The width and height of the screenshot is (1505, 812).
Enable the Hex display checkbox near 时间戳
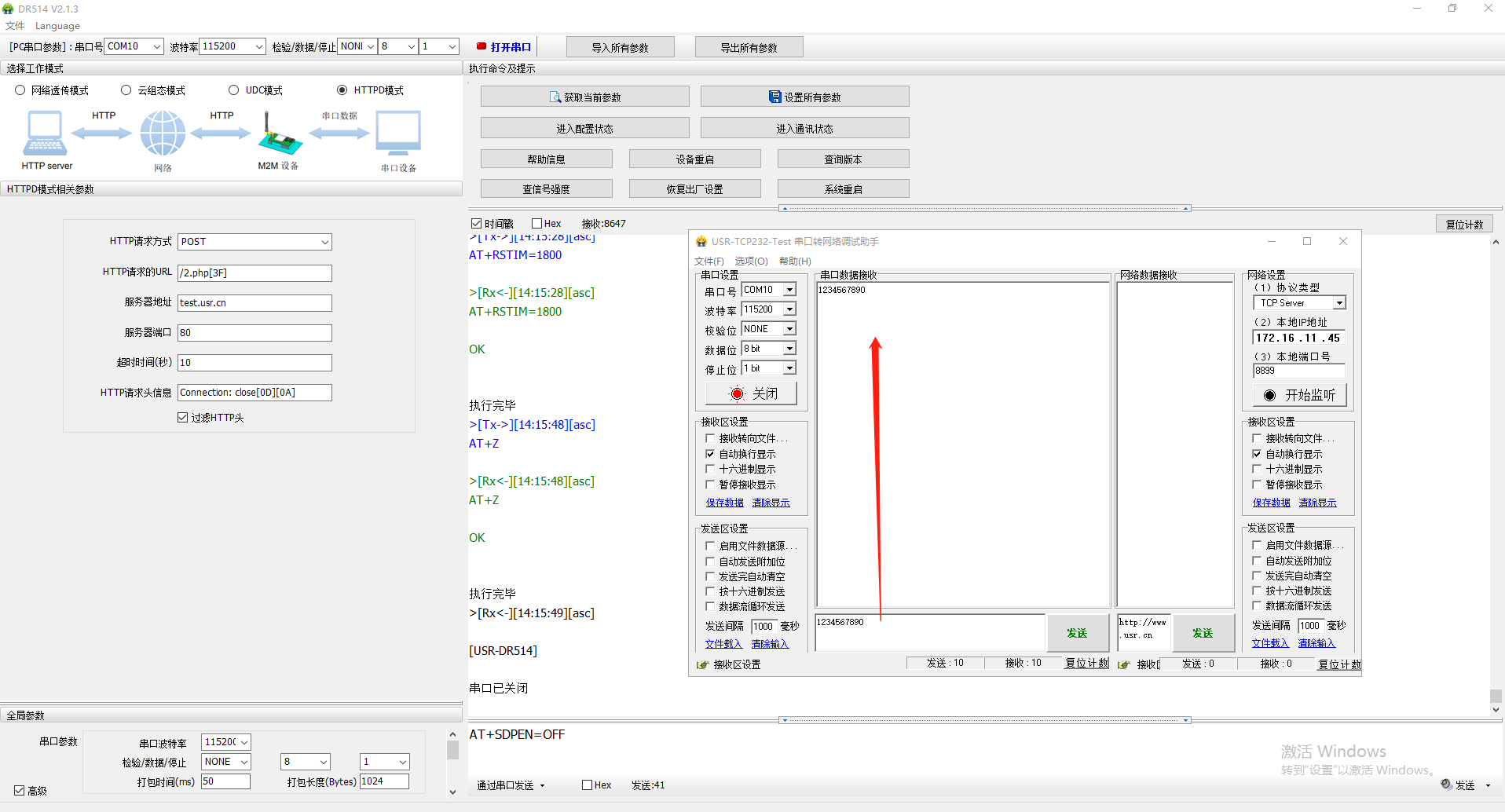[537, 224]
